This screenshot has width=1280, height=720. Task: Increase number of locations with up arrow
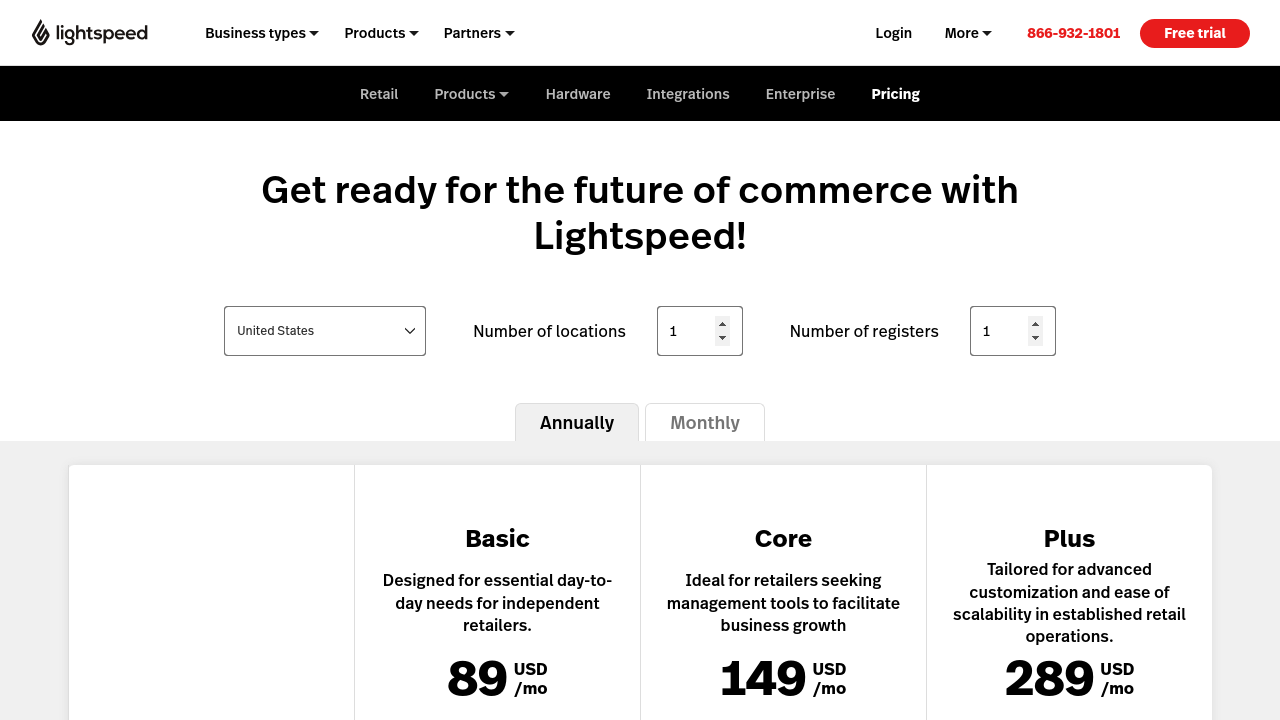722,324
